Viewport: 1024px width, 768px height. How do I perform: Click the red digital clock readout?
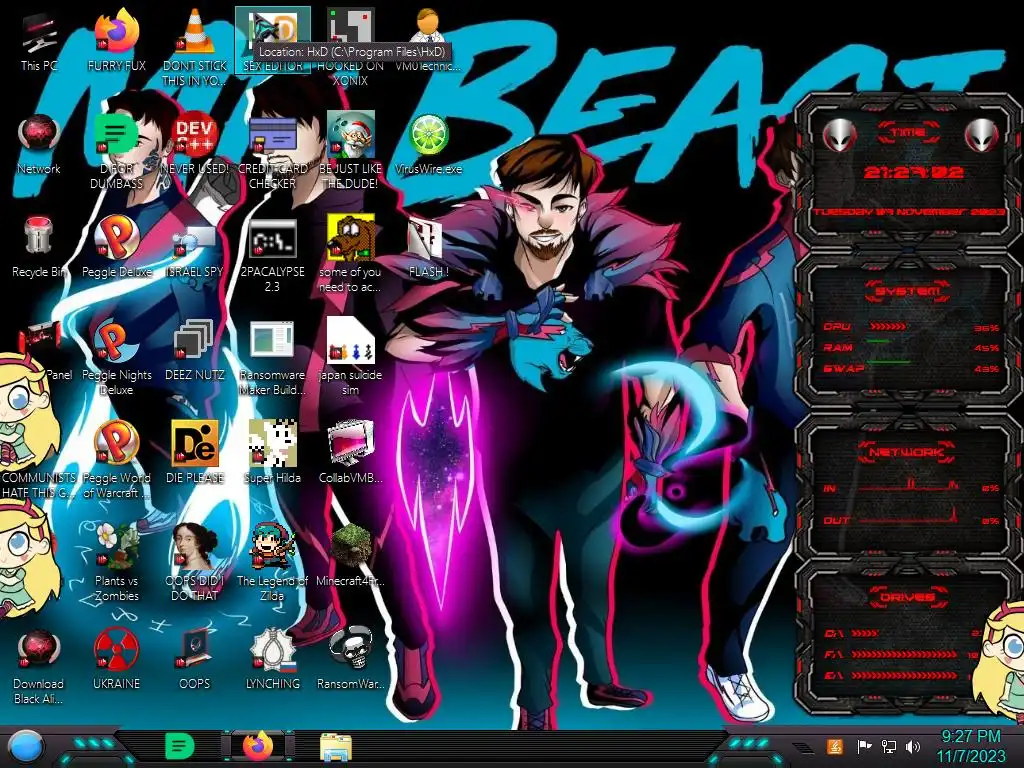tap(914, 172)
